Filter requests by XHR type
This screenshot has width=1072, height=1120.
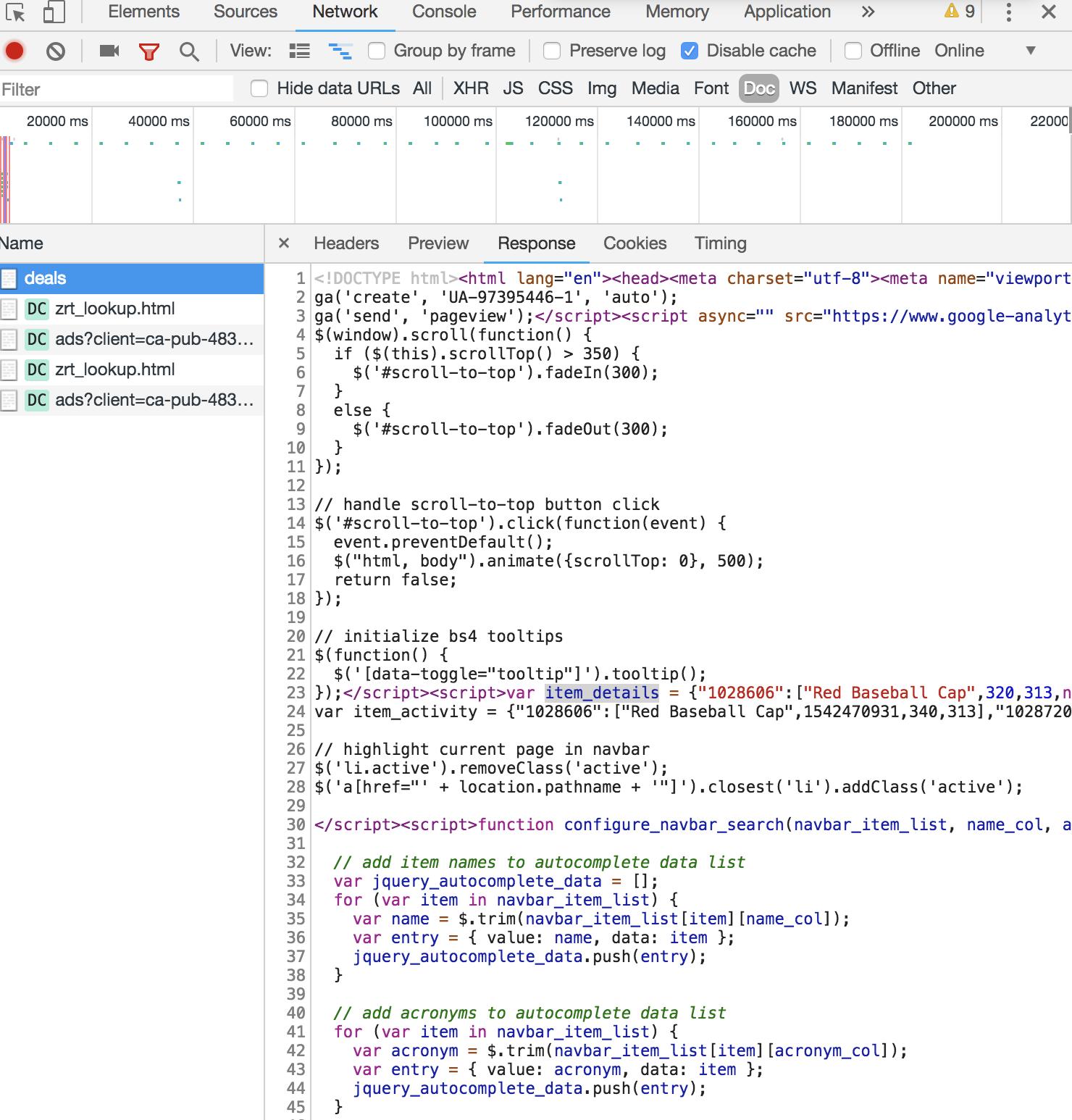click(x=471, y=88)
